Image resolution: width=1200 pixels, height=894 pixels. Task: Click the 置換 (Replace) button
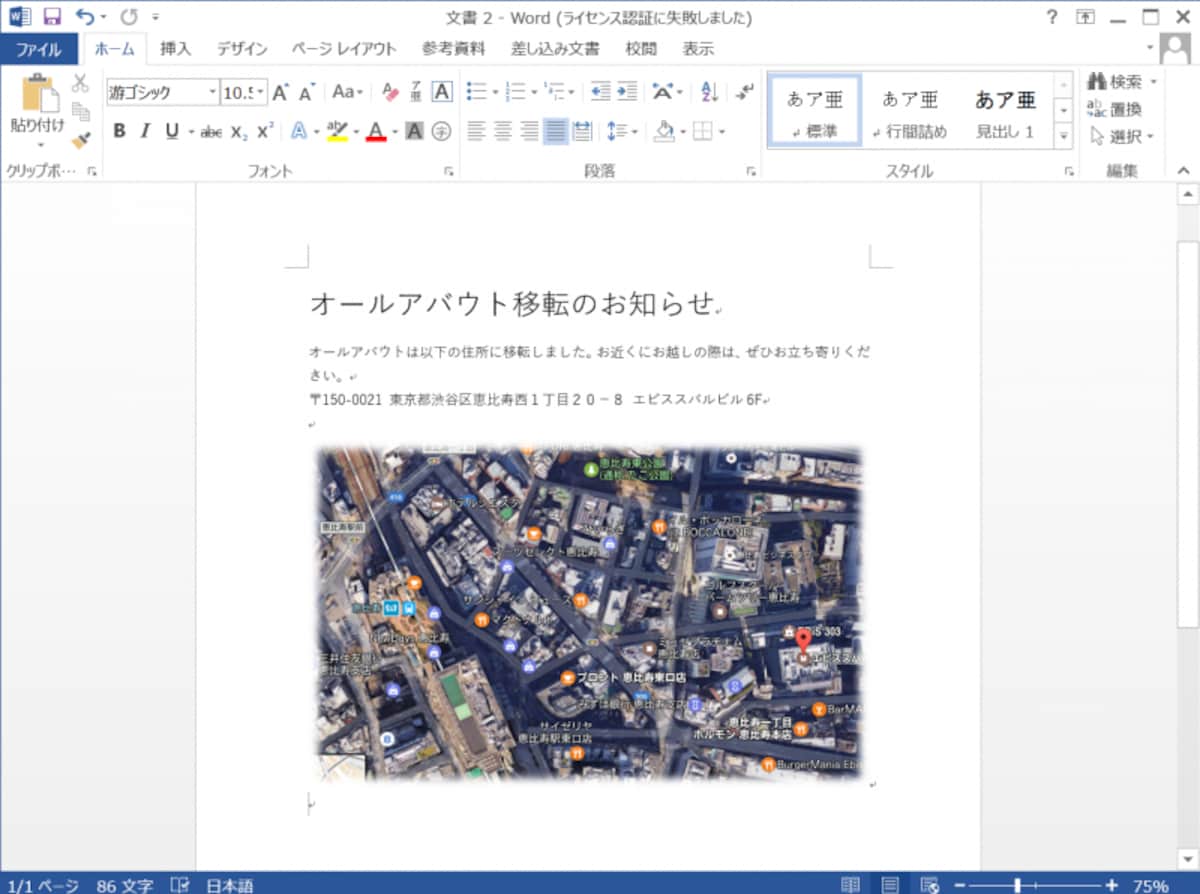tap(1114, 109)
